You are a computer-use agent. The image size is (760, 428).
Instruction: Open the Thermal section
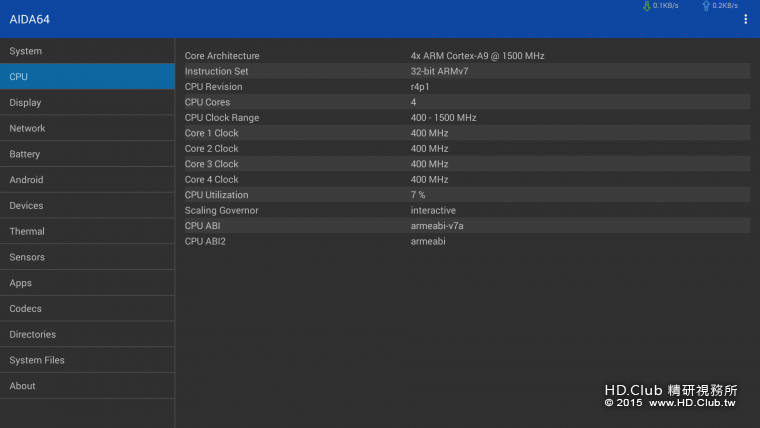point(87,231)
